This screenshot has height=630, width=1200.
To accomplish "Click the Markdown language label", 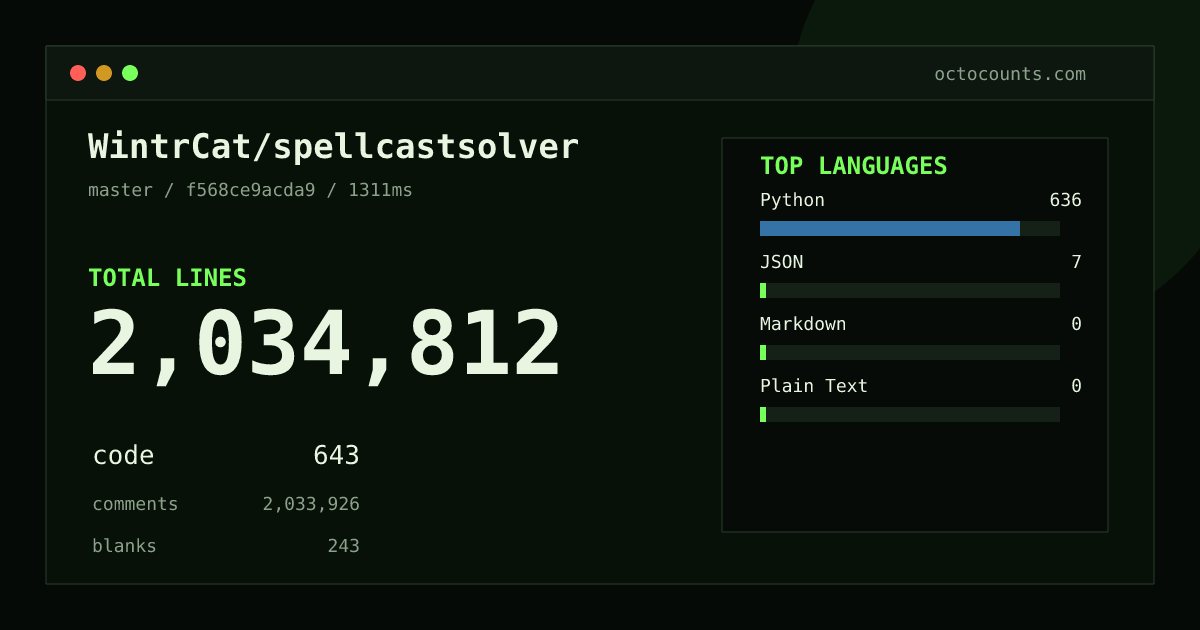I will tap(803, 324).
